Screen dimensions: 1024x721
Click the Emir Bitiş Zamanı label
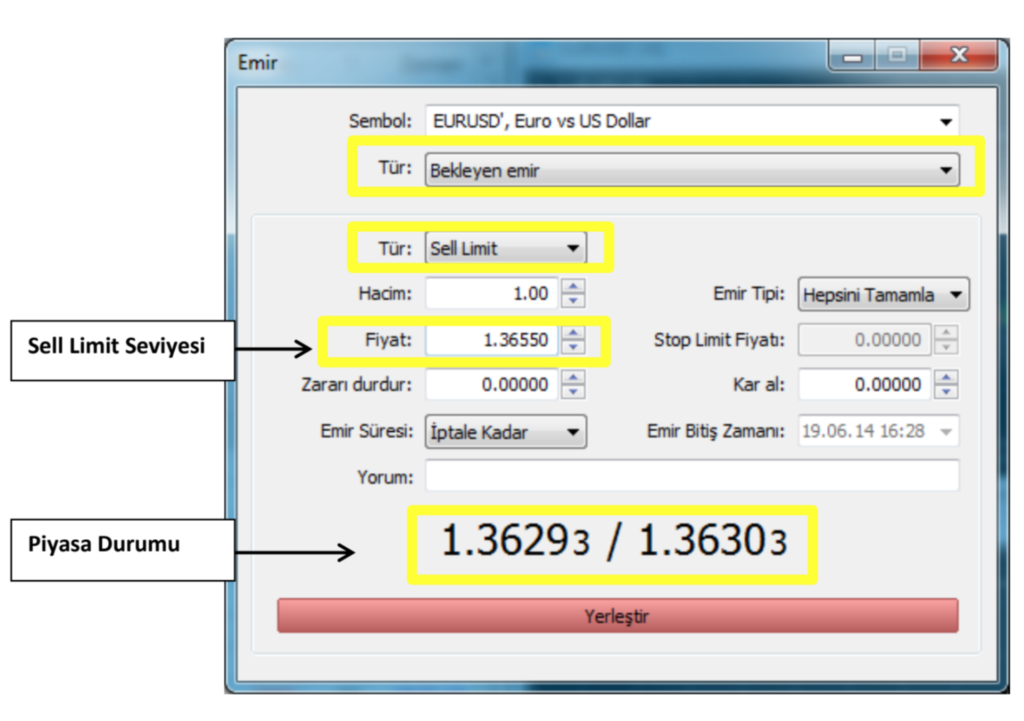point(716,432)
